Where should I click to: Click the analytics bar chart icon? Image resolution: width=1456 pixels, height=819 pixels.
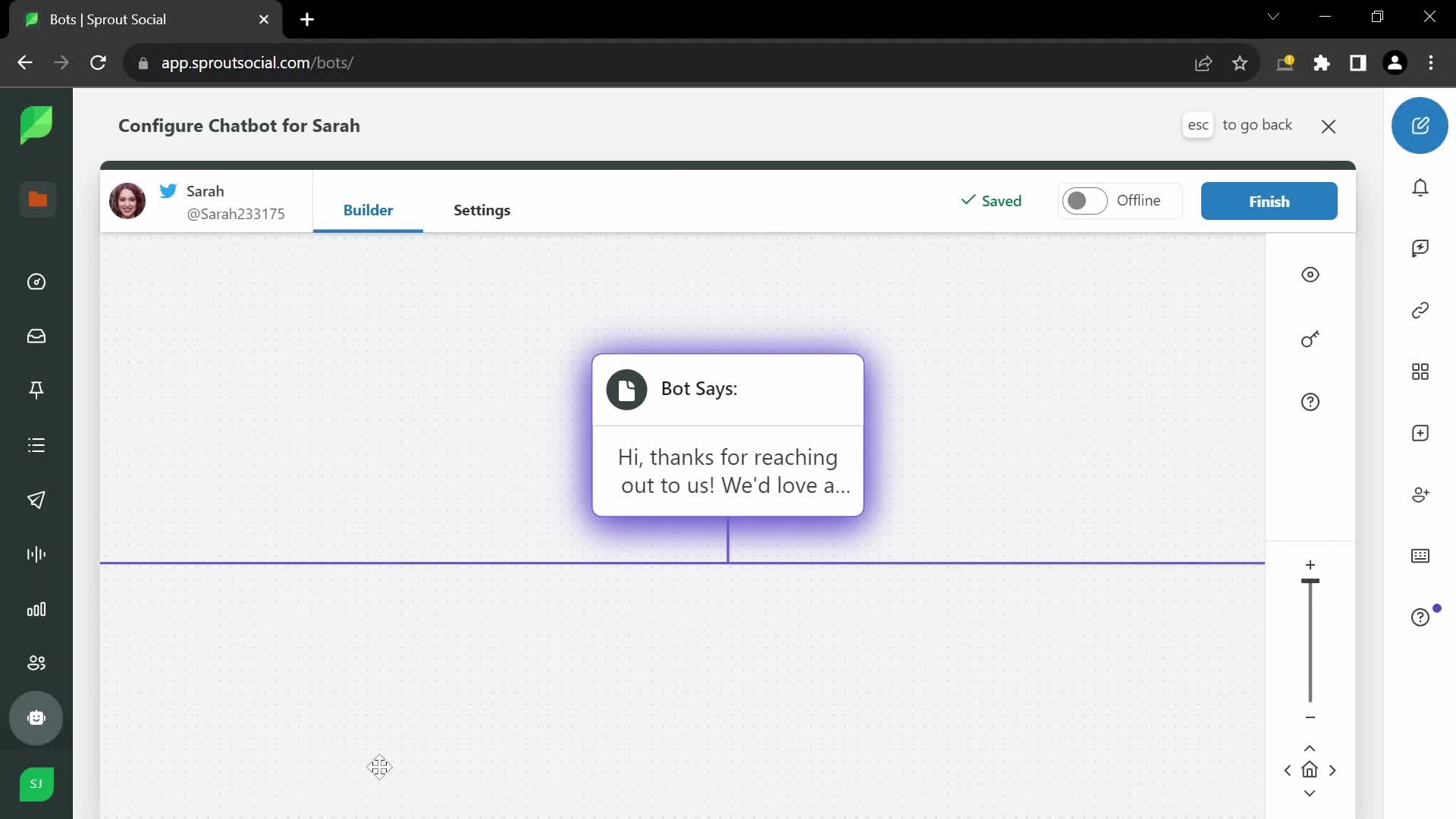37,608
